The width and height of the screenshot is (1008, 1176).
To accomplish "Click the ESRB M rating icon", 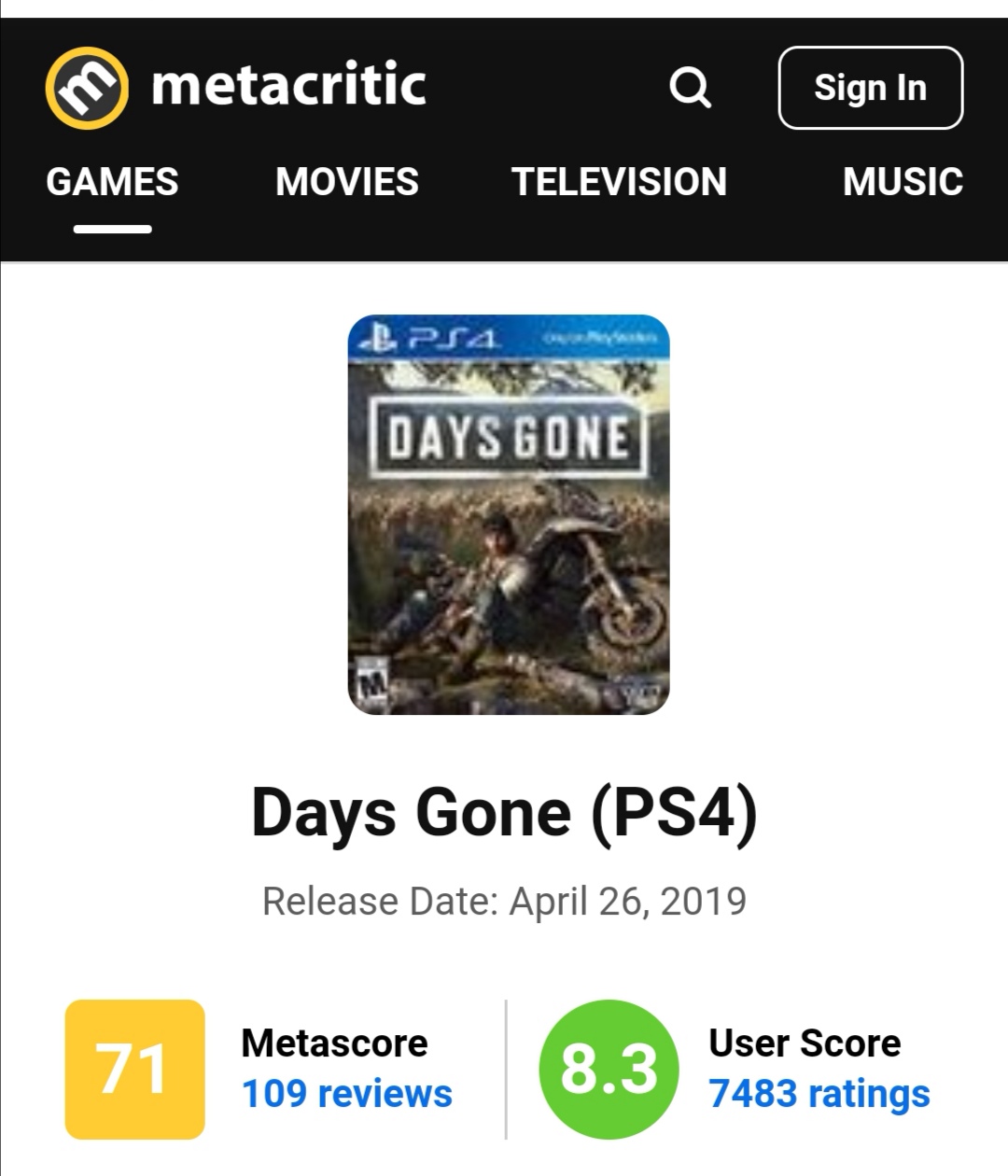I will pyautogui.click(x=372, y=685).
